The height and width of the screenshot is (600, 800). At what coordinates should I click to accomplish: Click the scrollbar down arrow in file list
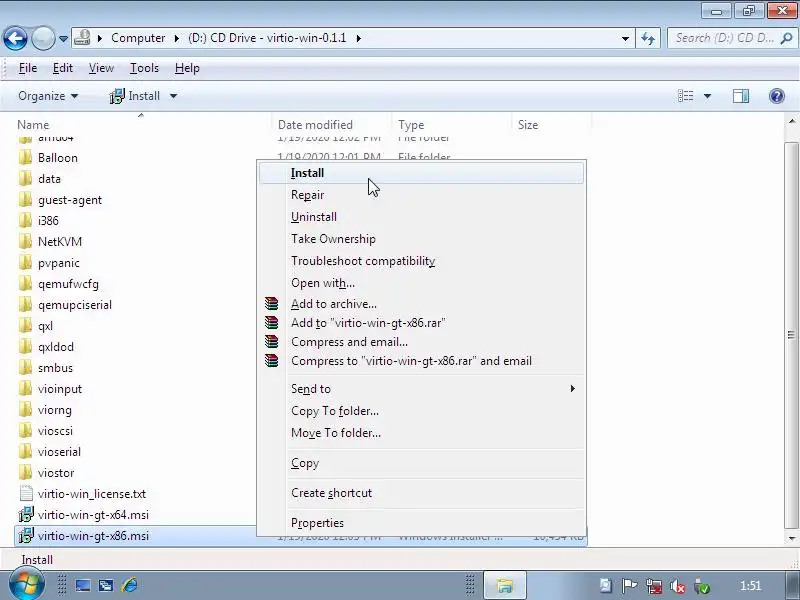tap(791, 538)
